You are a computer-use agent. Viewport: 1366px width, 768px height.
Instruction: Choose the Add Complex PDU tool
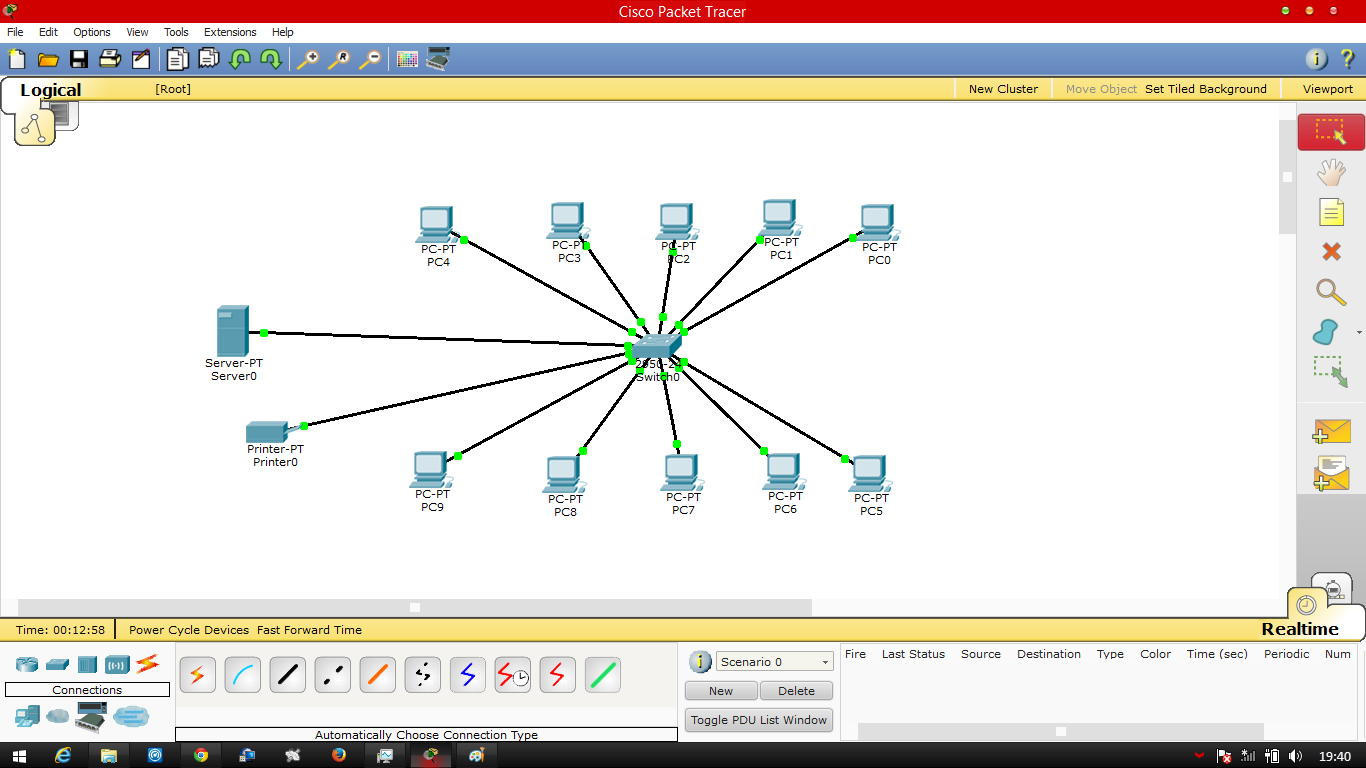click(1331, 470)
